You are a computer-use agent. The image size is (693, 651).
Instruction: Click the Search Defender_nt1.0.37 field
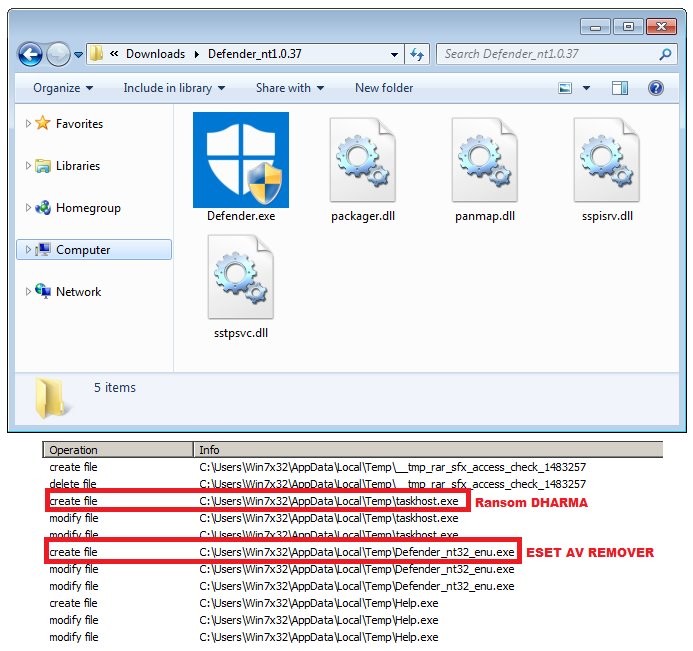click(x=548, y=54)
